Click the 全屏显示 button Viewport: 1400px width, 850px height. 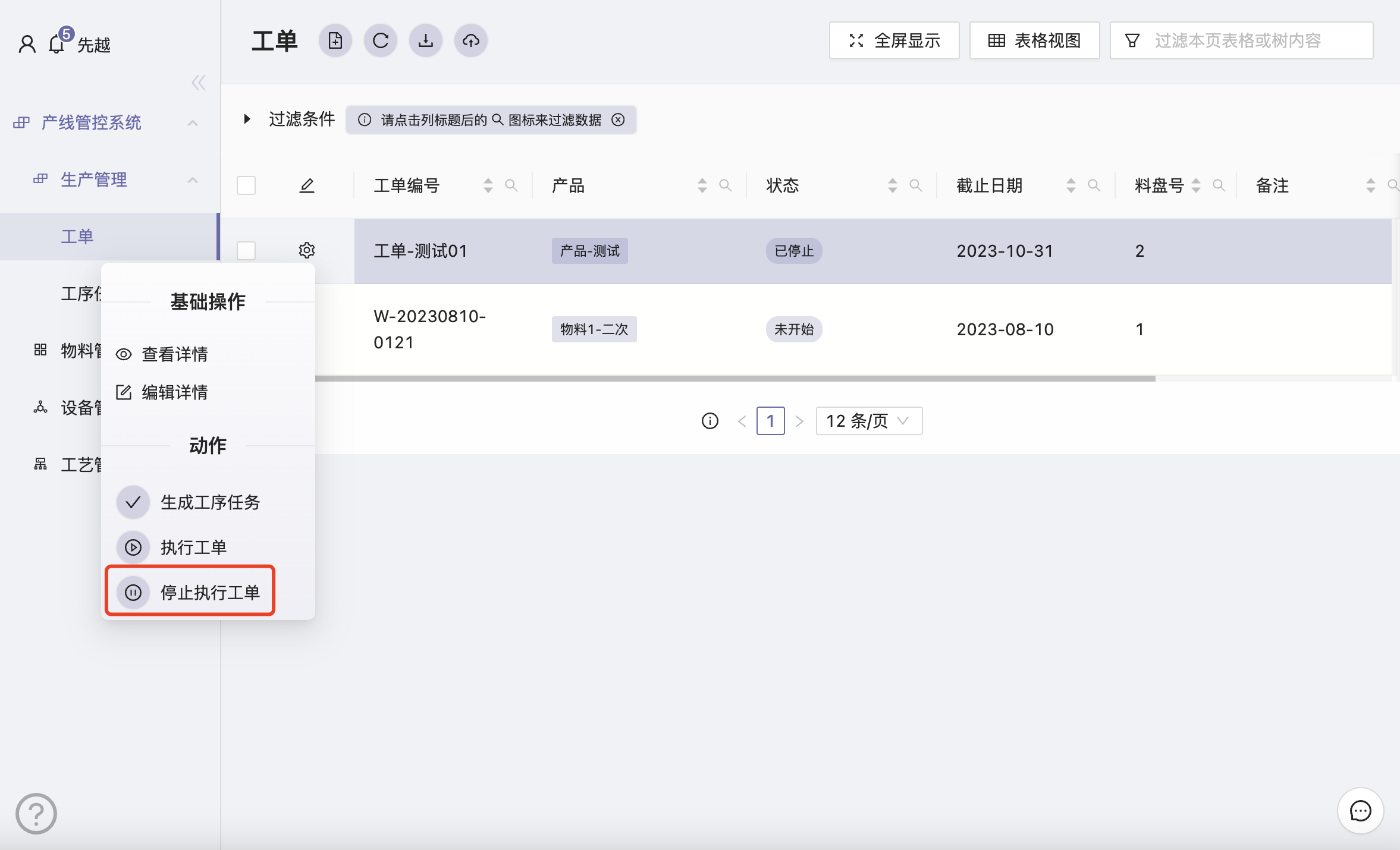click(894, 40)
